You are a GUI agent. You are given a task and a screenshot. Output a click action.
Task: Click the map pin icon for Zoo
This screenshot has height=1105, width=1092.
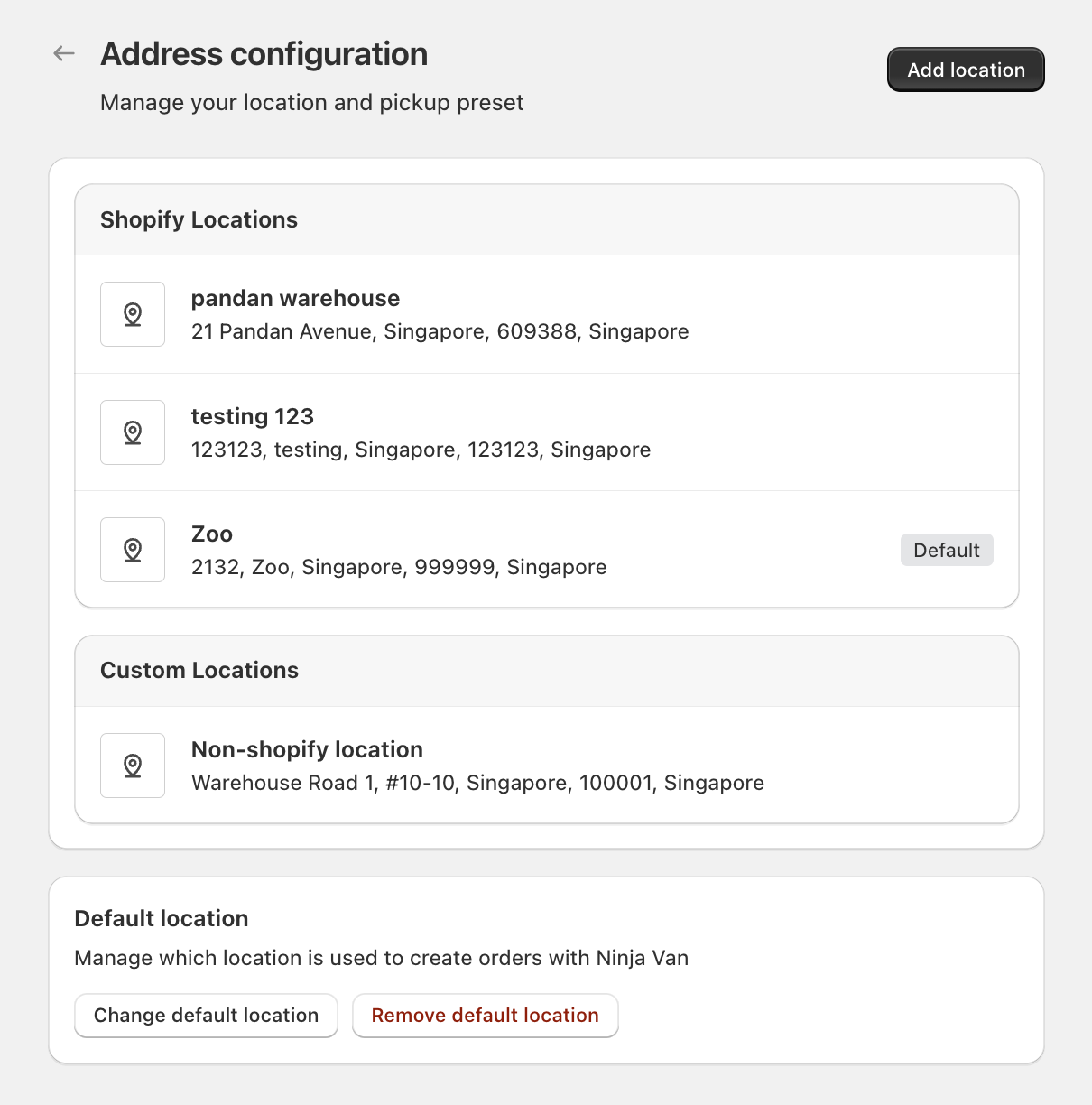[x=133, y=550]
